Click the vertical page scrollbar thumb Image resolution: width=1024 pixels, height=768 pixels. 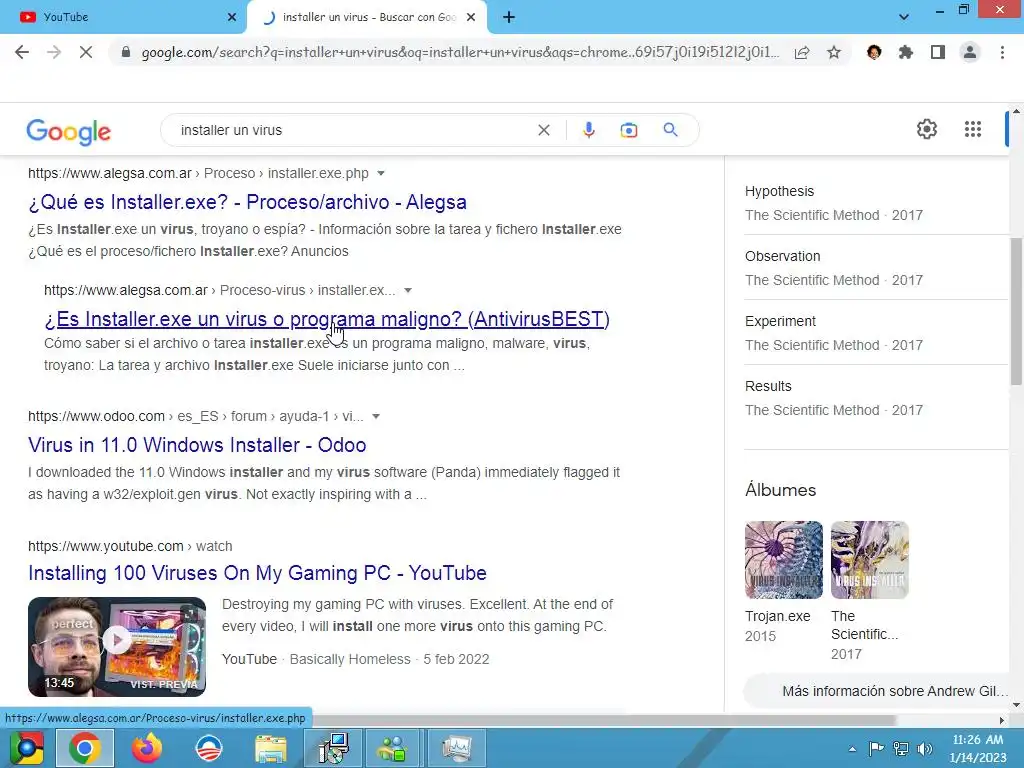click(1016, 310)
